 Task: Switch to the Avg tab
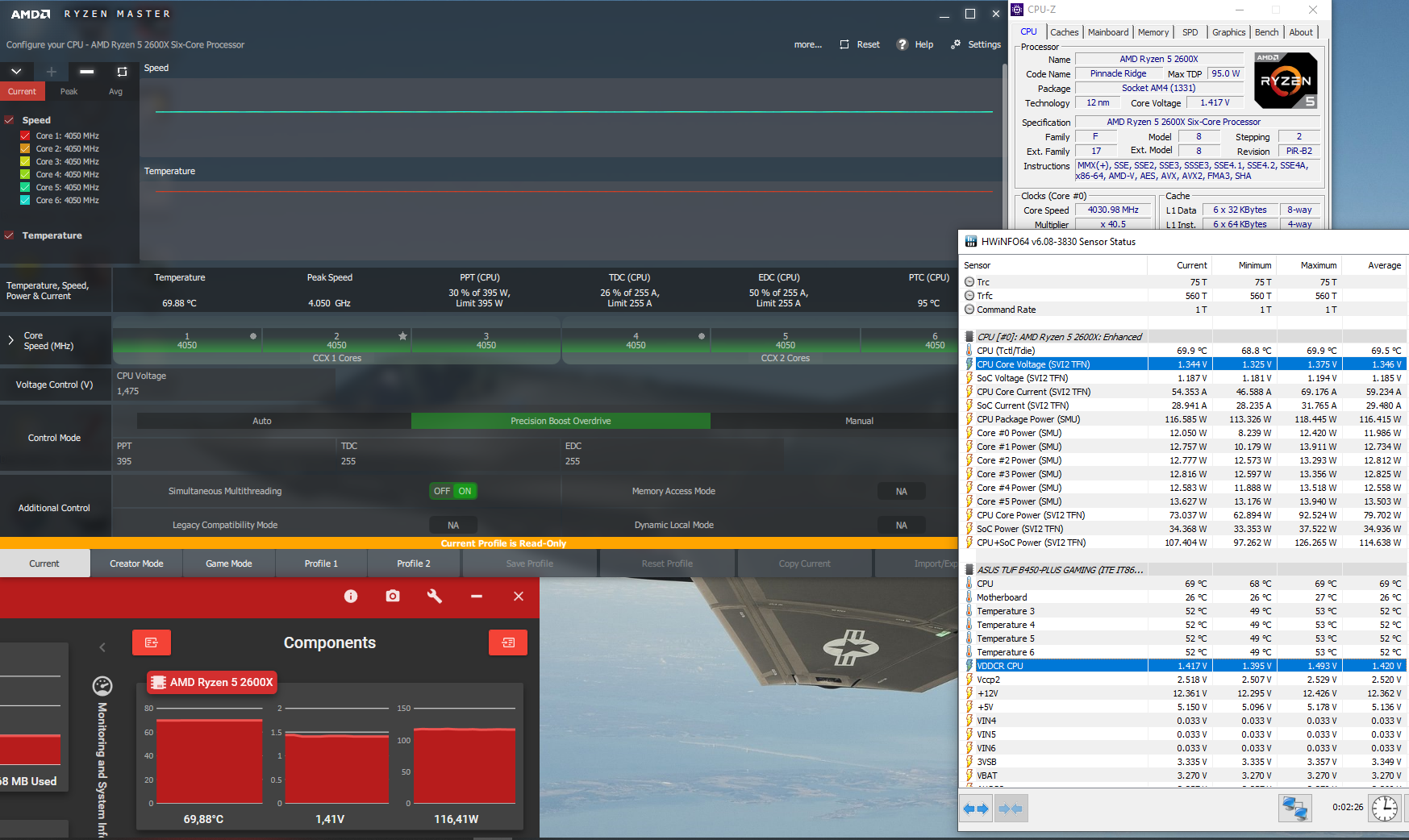(x=115, y=91)
